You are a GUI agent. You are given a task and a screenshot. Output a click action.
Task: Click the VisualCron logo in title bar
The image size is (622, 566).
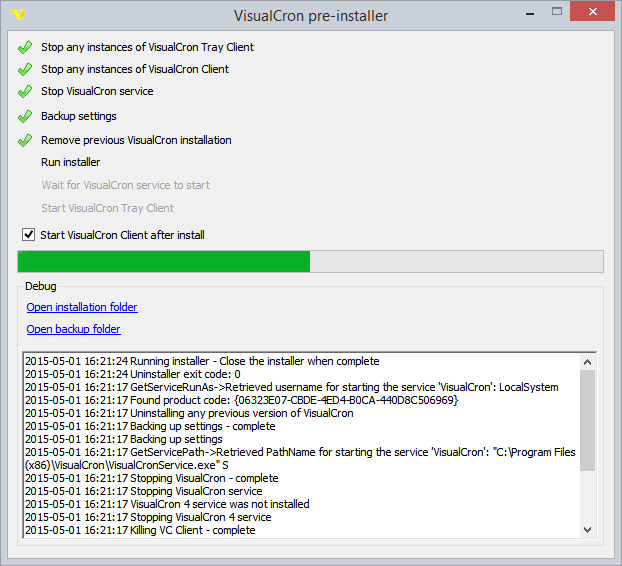pos(17,16)
